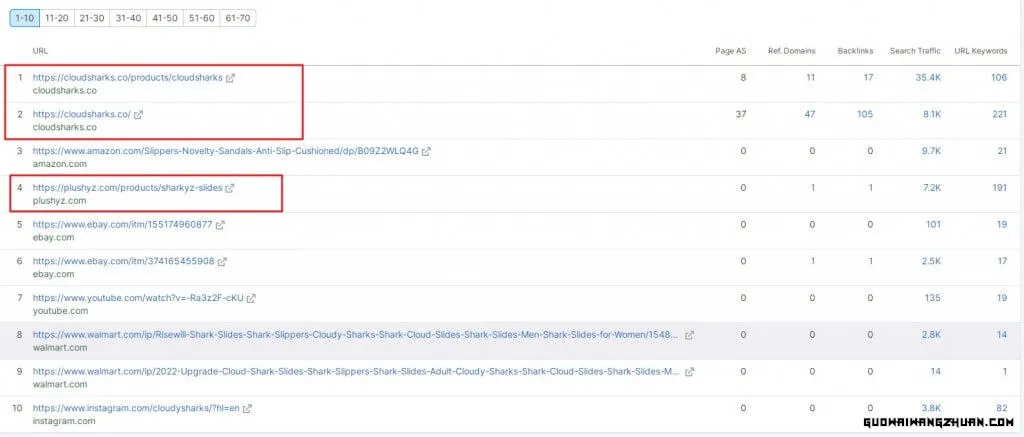Click the 221 URL keywords value
The width and height of the screenshot is (1024, 437).
(999, 114)
